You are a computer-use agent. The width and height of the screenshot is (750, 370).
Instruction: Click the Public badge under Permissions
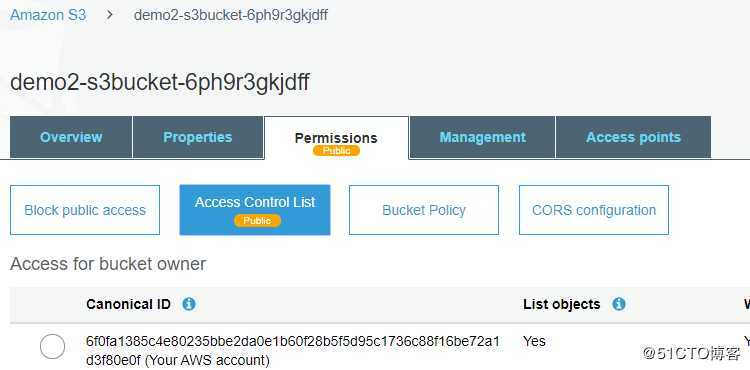tap(336, 151)
